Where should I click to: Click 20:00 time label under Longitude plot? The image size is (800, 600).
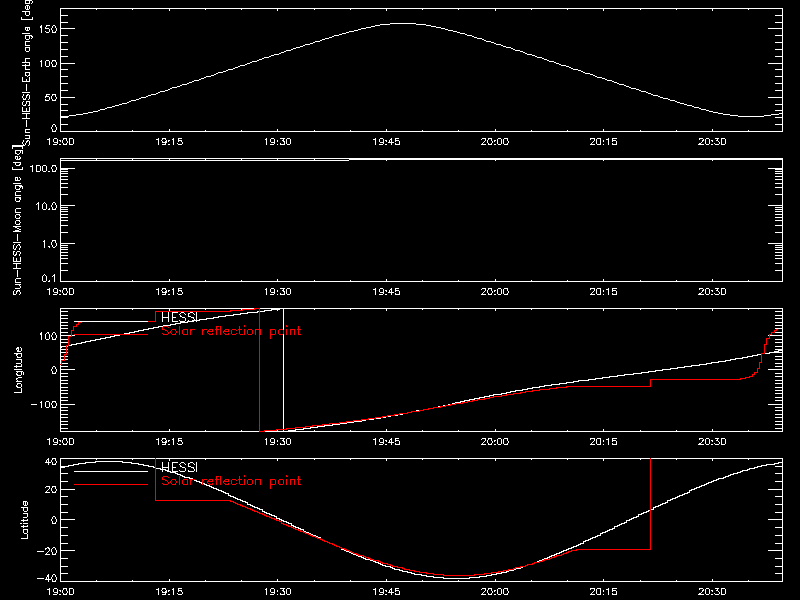pyautogui.click(x=494, y=442)
